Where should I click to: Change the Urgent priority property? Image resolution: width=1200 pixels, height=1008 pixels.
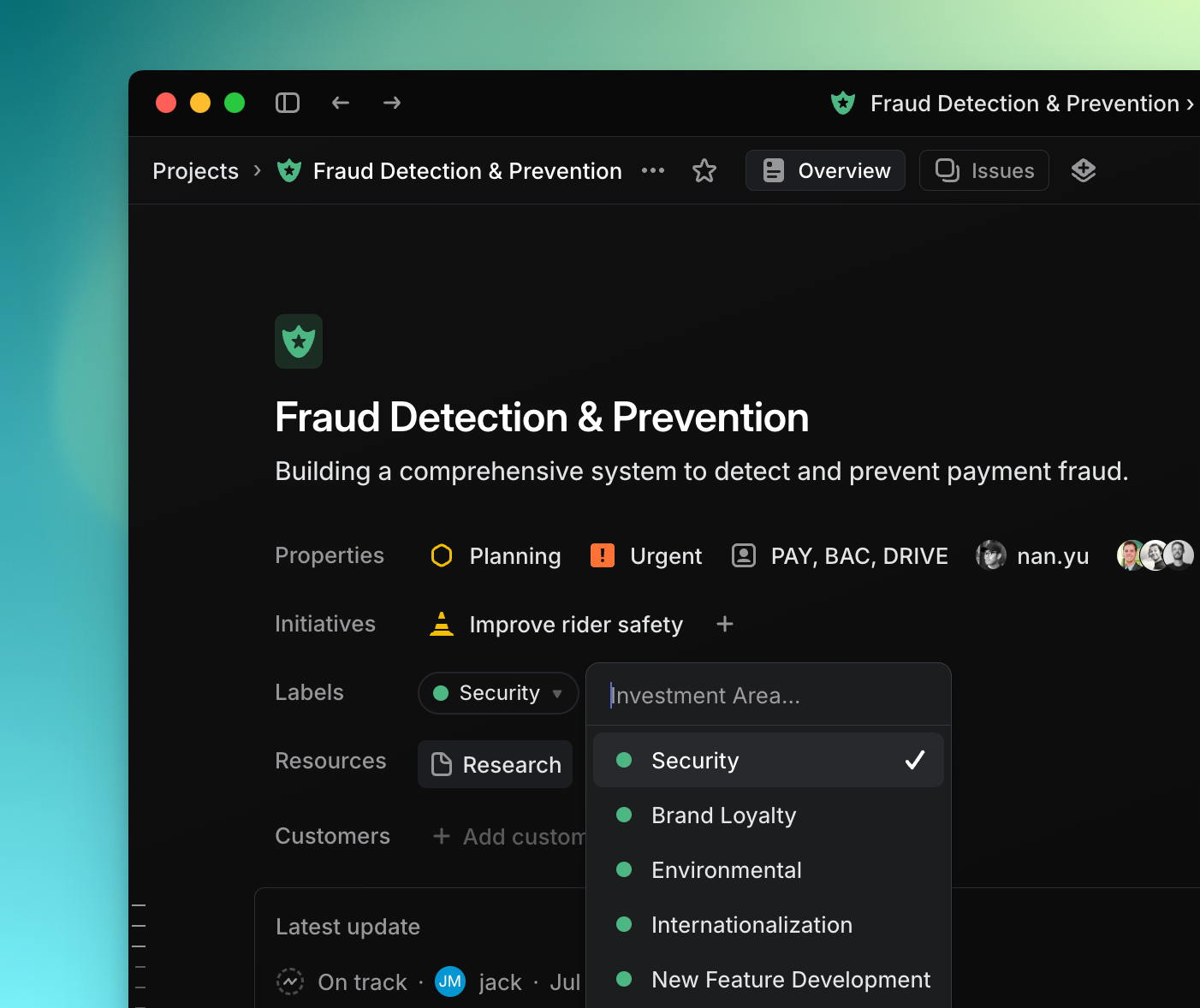[646, 556]
